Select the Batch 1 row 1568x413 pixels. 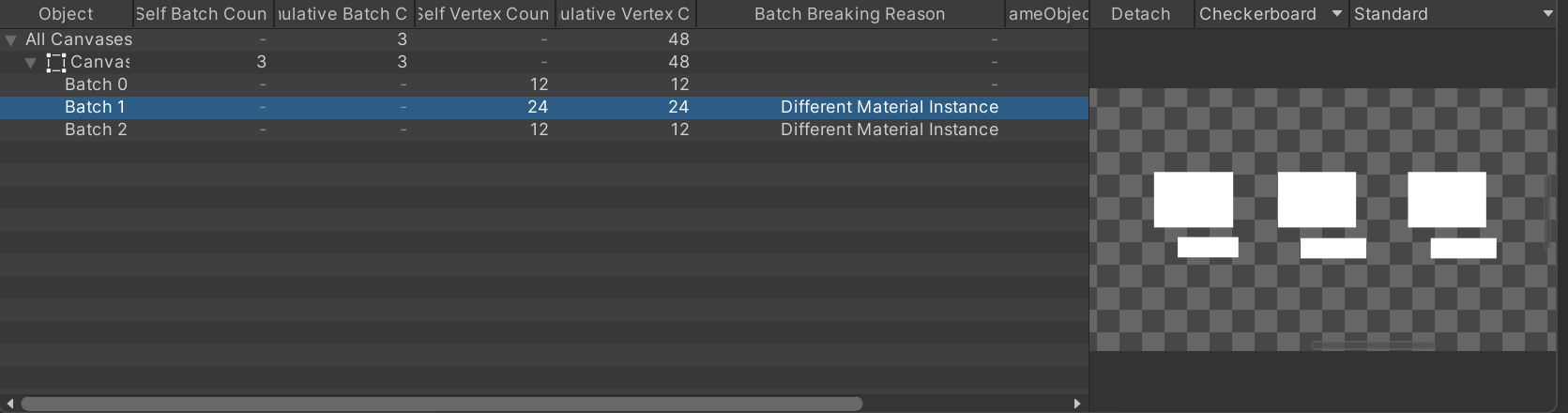point(544,107)
